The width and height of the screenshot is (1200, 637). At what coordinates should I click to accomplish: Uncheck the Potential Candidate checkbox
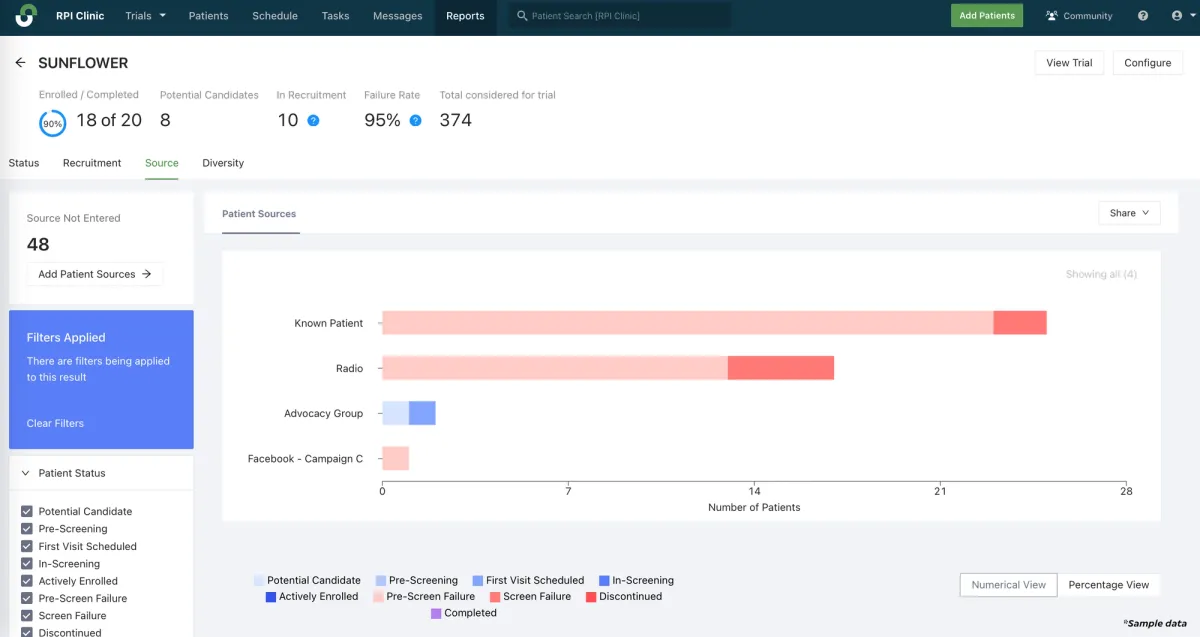coord(27,511)
